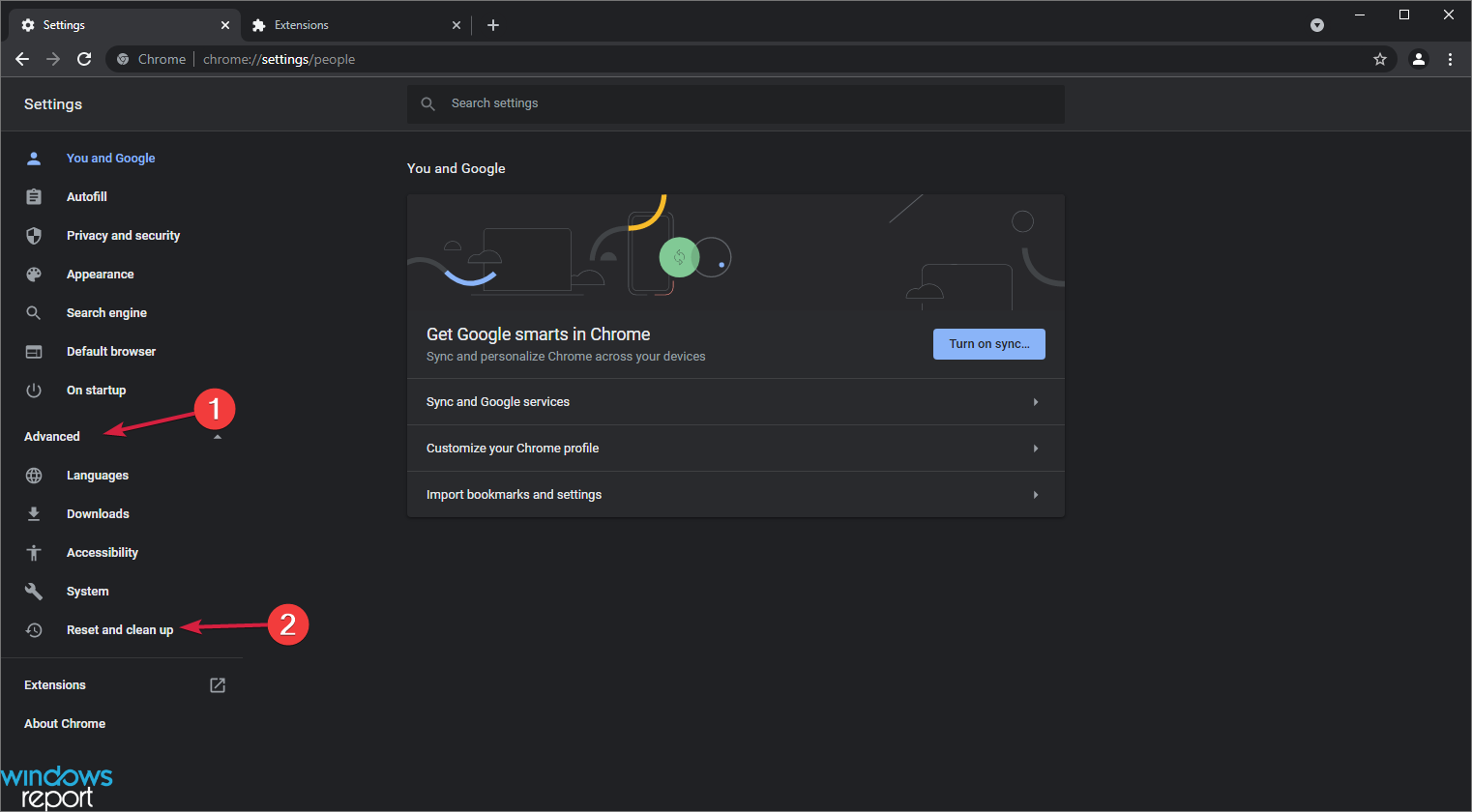Click the Turn on sync button

[988, 344]
